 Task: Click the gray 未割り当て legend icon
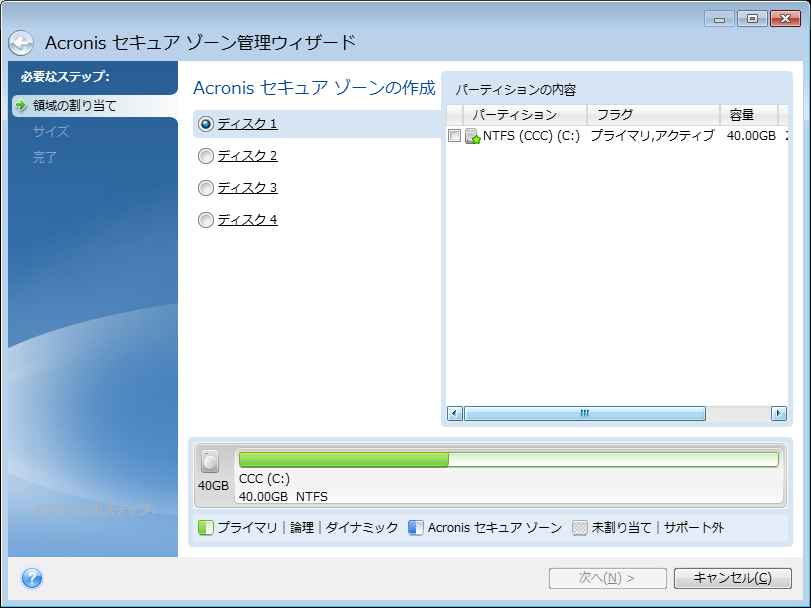pos(580,527)
